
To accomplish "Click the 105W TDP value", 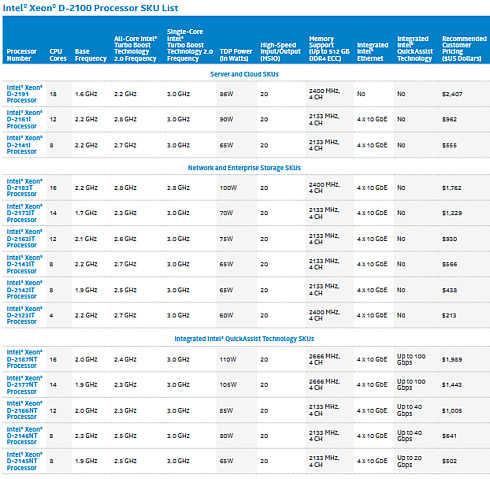I will (x=228, y=385).
